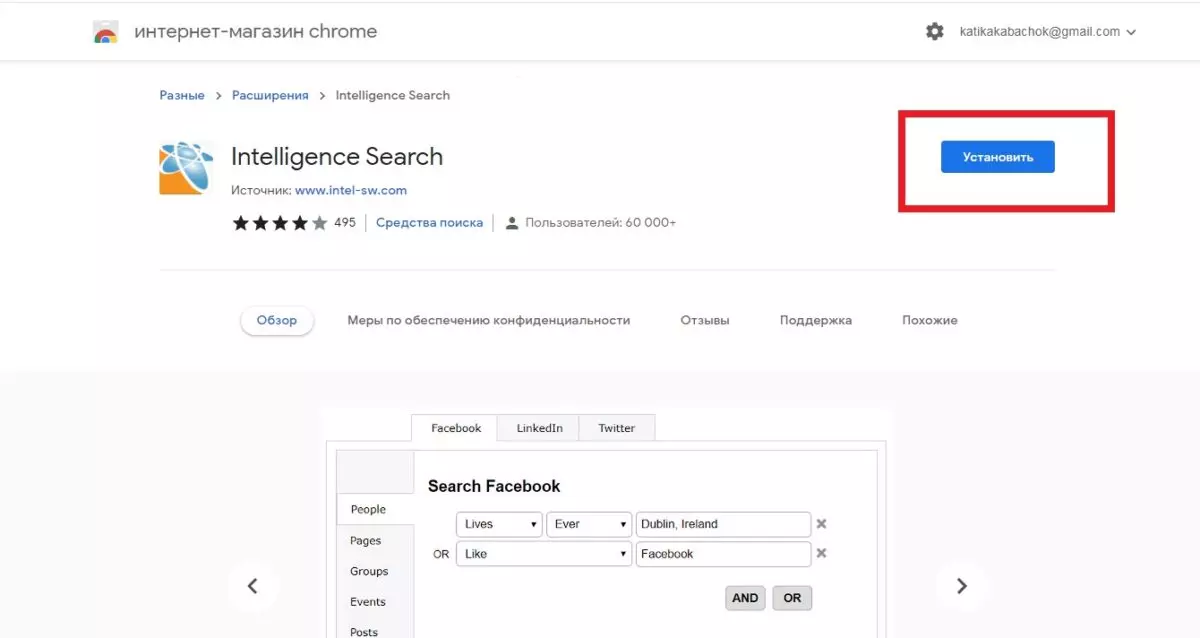Remove the Facebook row with X icon
Screen dimensions: 1200x638
[x=822, y=553]
